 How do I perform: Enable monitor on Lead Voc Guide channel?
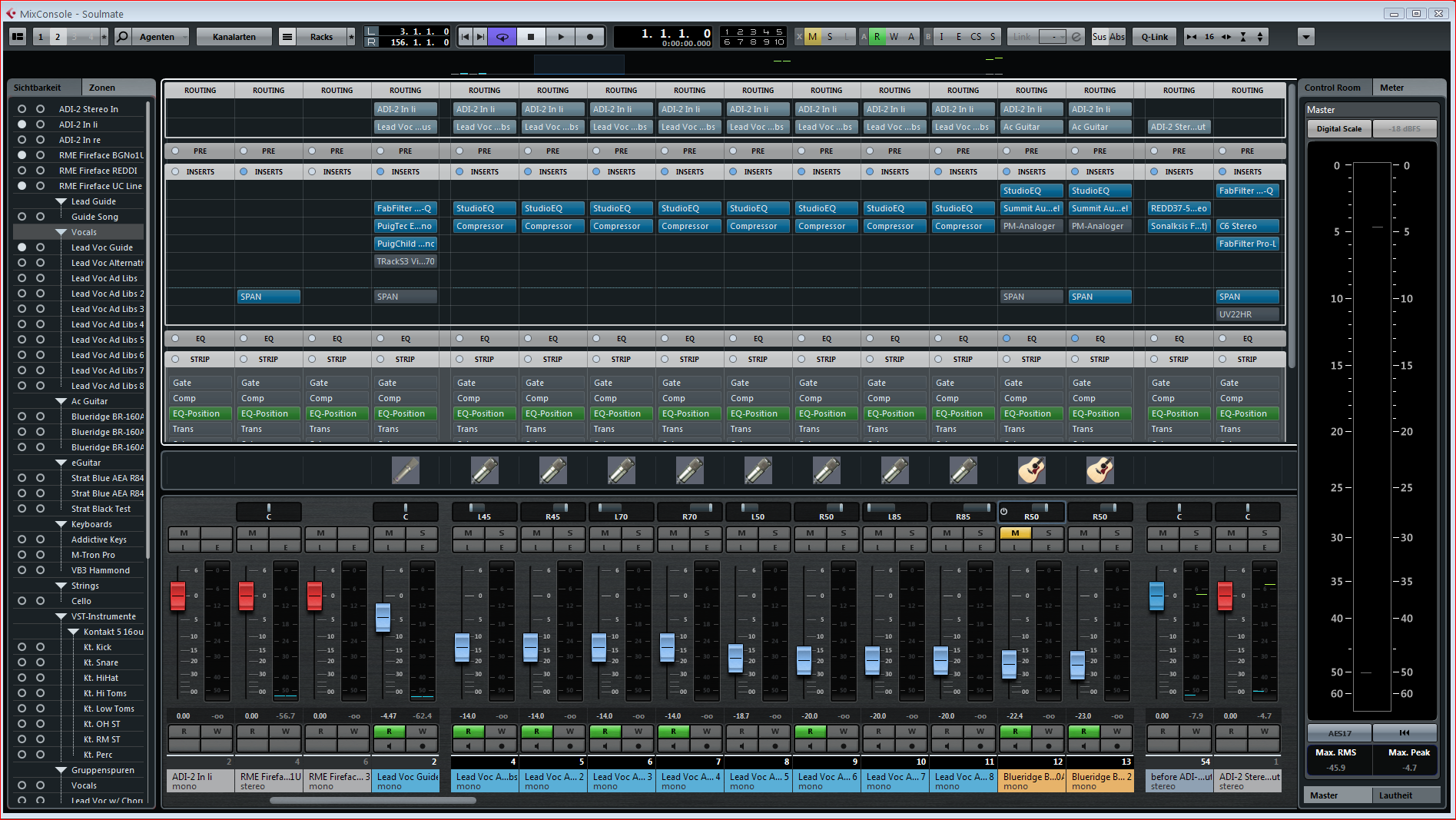[390, 745]
